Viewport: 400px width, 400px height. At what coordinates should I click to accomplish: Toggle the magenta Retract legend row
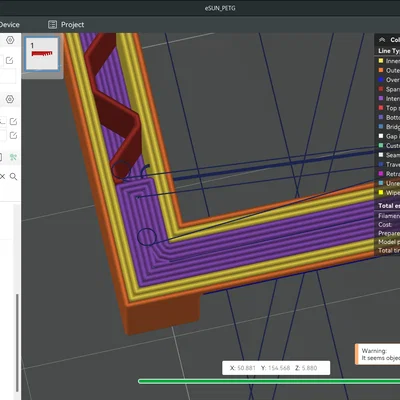388,174
